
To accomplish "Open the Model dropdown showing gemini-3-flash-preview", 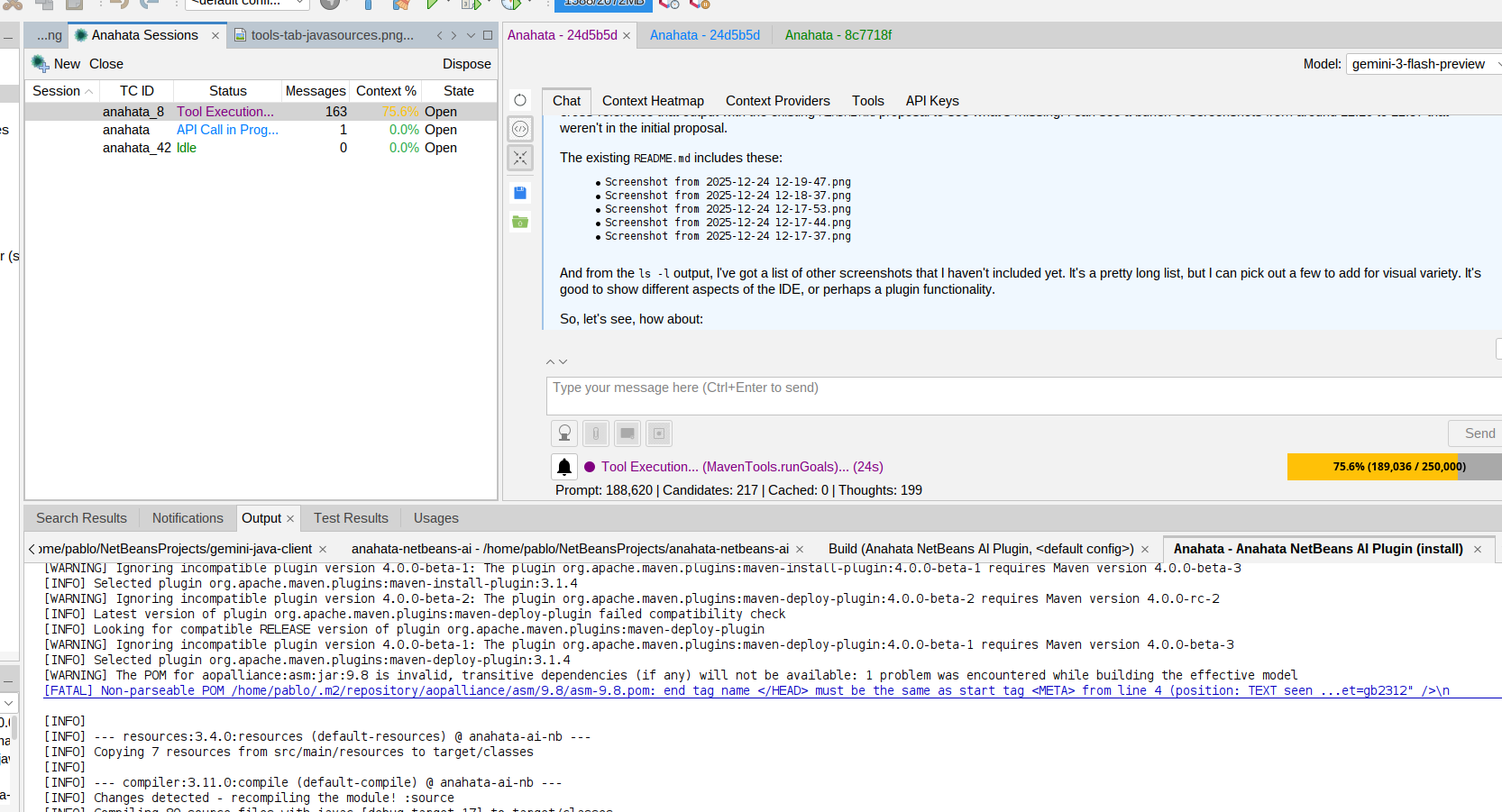I will 1423,64.
